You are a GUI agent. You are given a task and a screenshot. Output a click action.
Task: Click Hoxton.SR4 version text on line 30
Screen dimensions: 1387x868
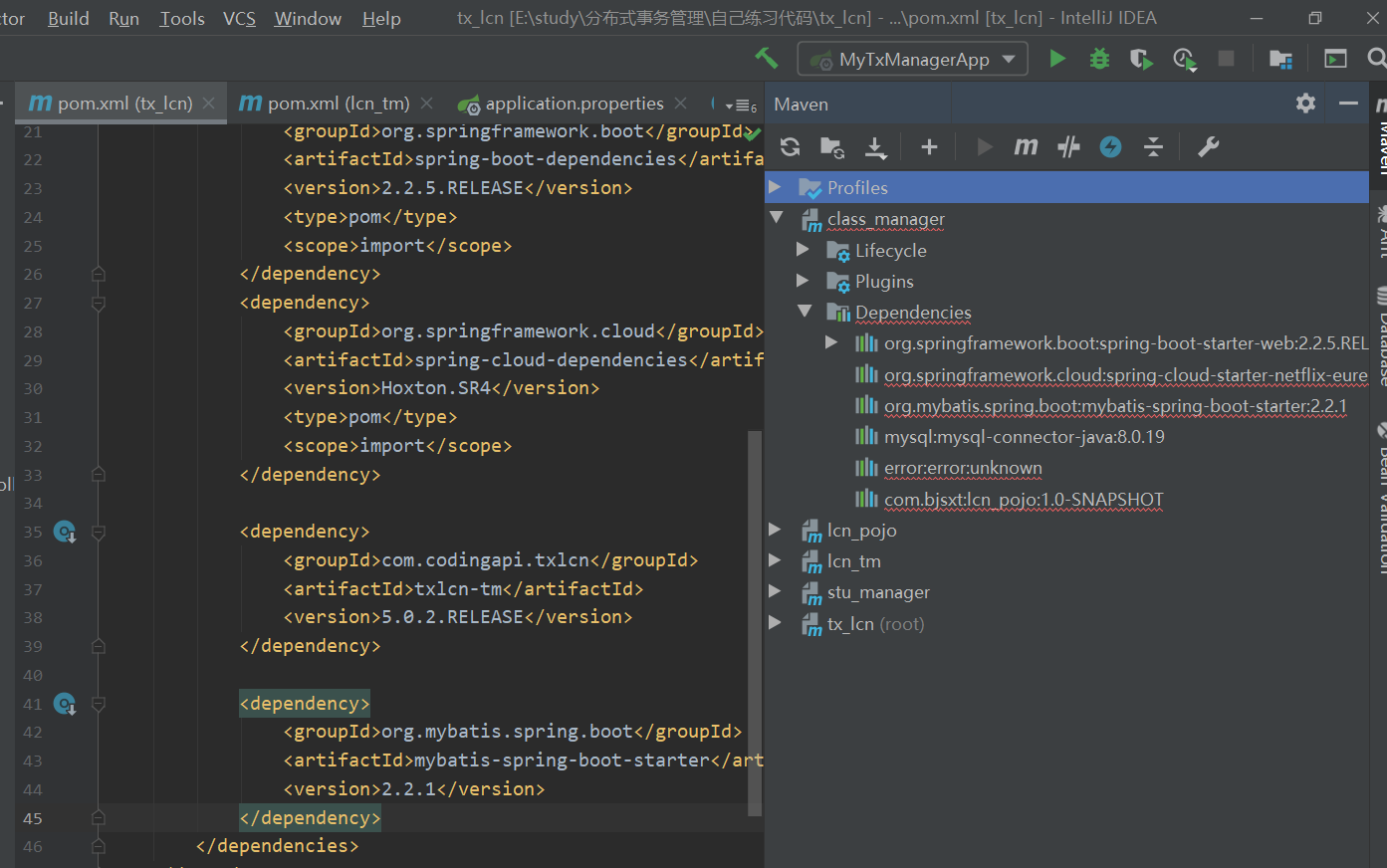click(x=436, y=388)
